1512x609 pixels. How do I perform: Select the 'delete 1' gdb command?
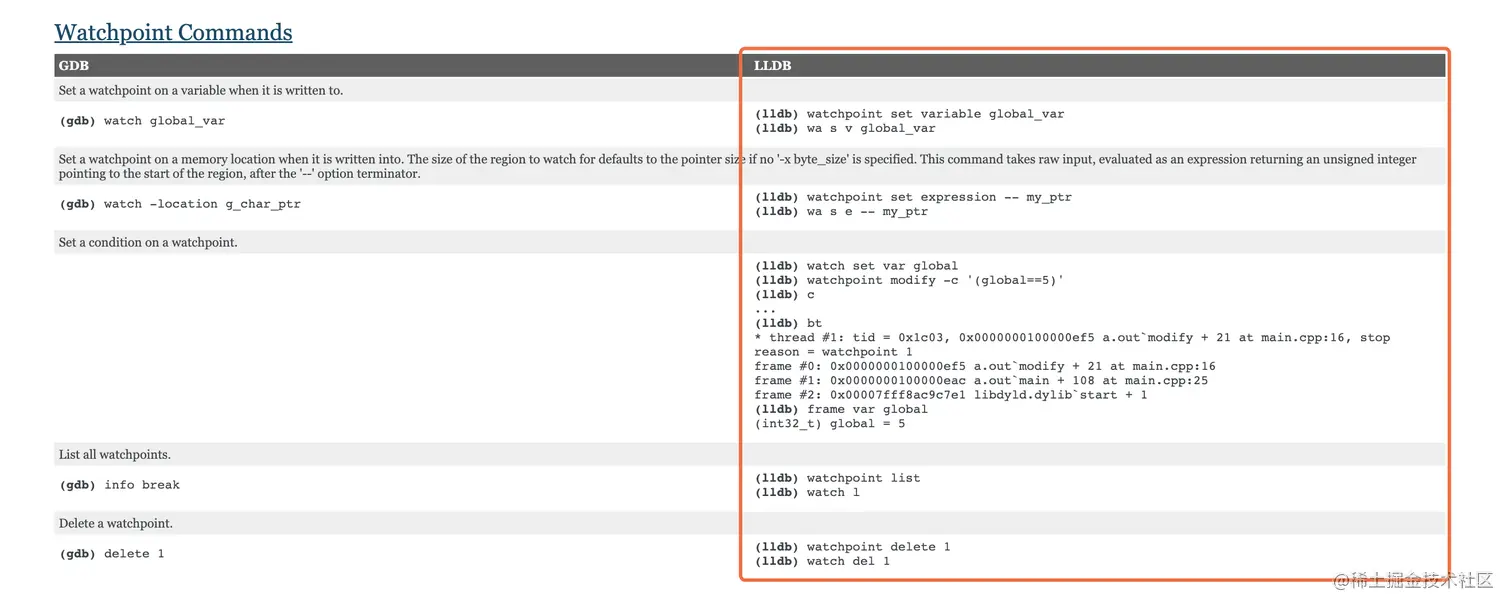[112, 554]
